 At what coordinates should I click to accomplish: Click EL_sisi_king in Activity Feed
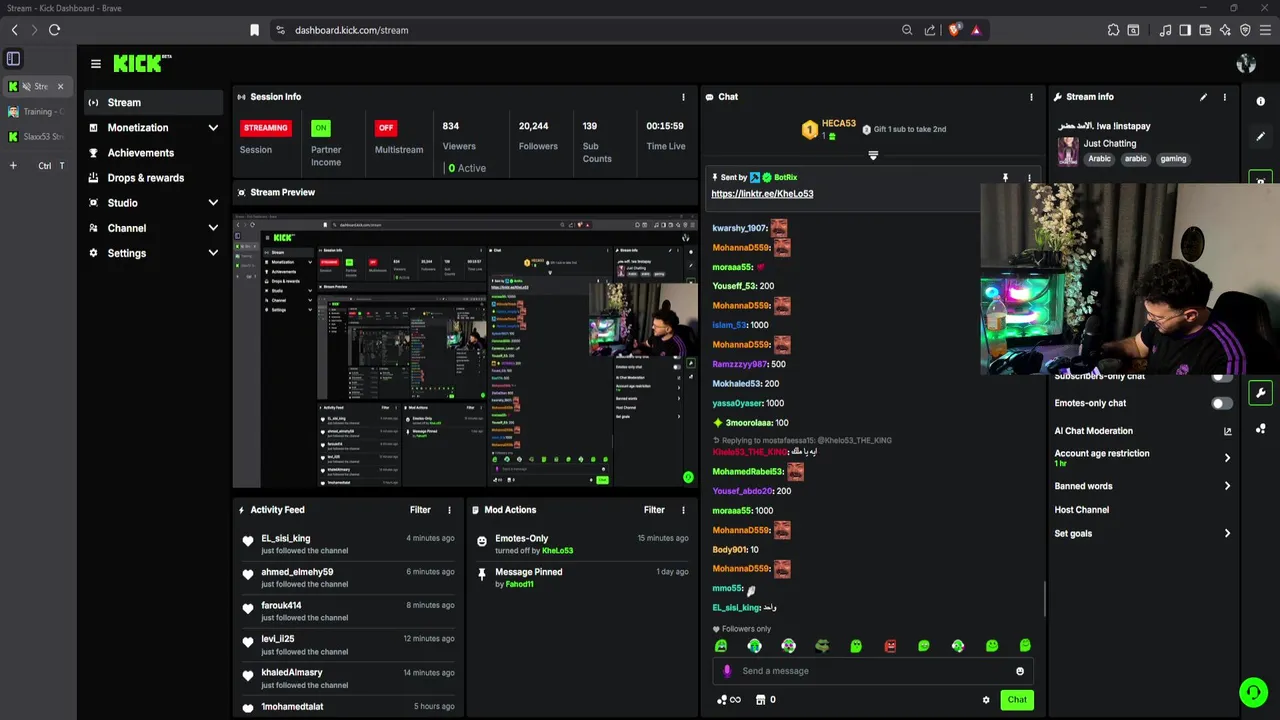286,539
